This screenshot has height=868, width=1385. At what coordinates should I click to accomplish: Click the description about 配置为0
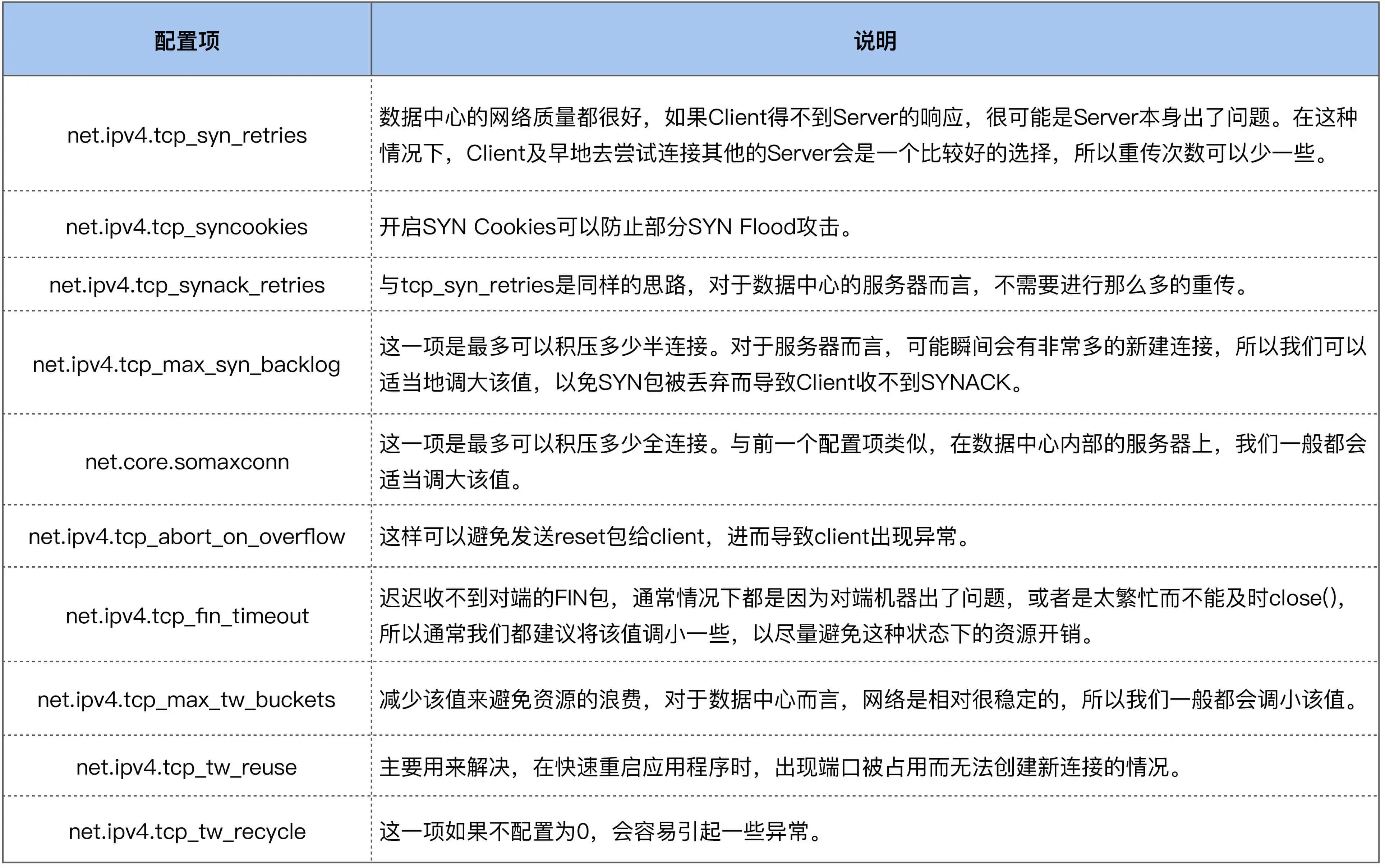point(602,831)
